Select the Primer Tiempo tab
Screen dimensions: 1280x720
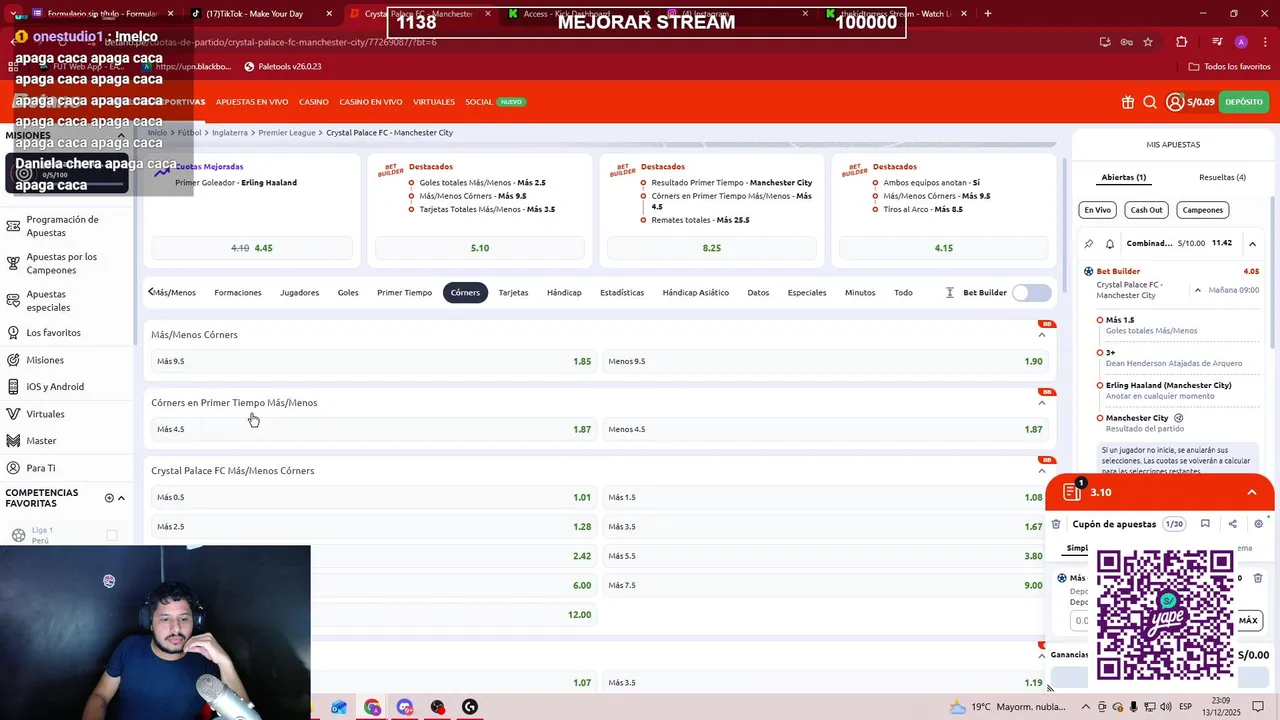pos(404,293)
